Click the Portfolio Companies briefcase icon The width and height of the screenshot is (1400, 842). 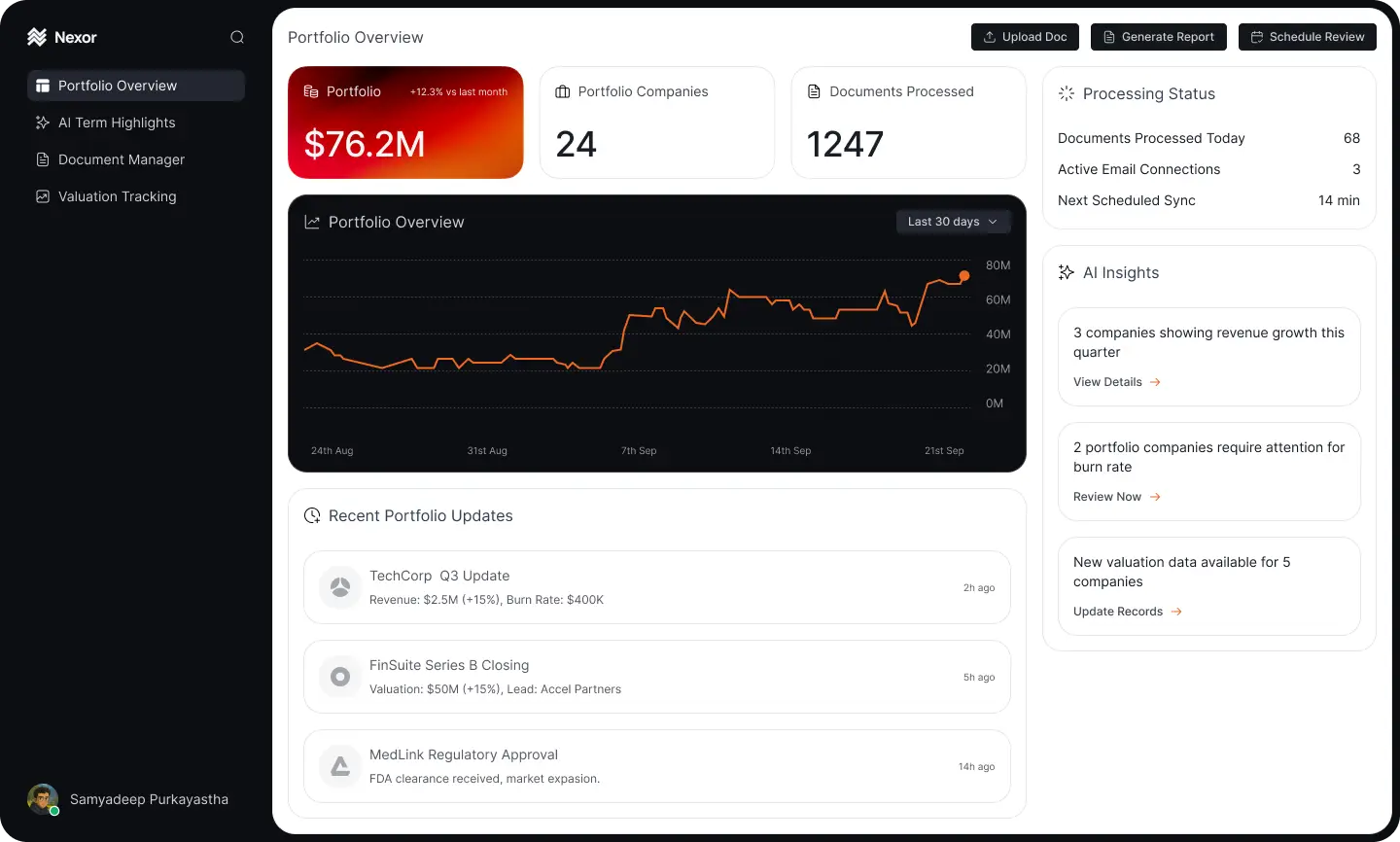(562, 91)
